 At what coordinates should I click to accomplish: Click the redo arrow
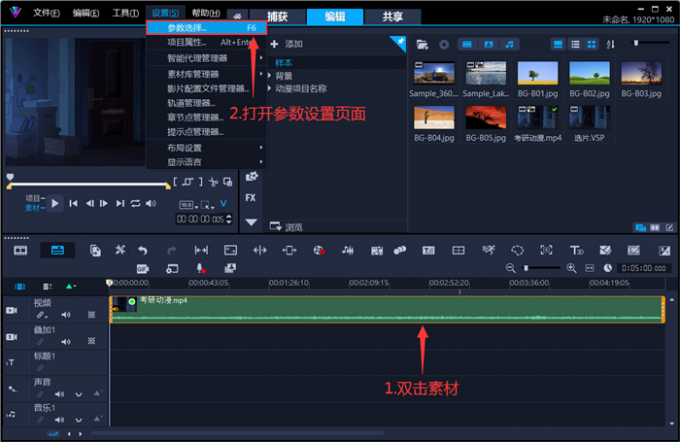(172, 250)
